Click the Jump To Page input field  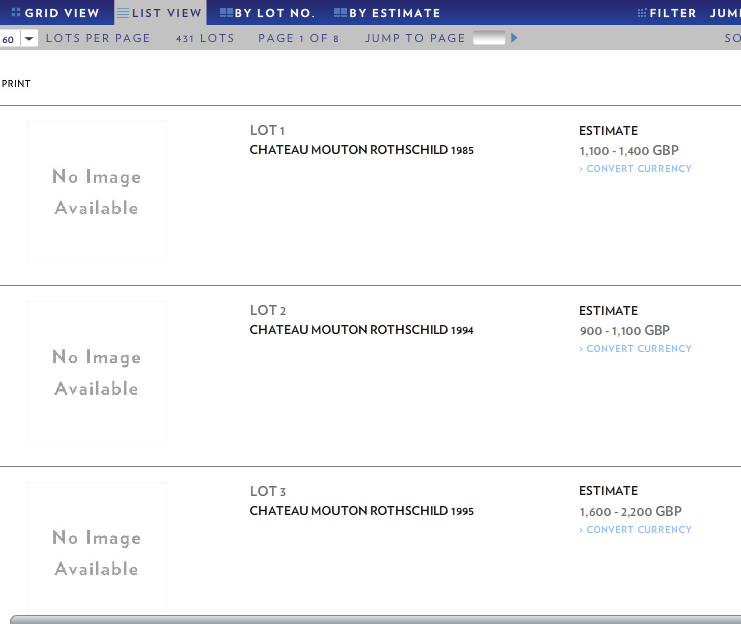pos(489,38)
